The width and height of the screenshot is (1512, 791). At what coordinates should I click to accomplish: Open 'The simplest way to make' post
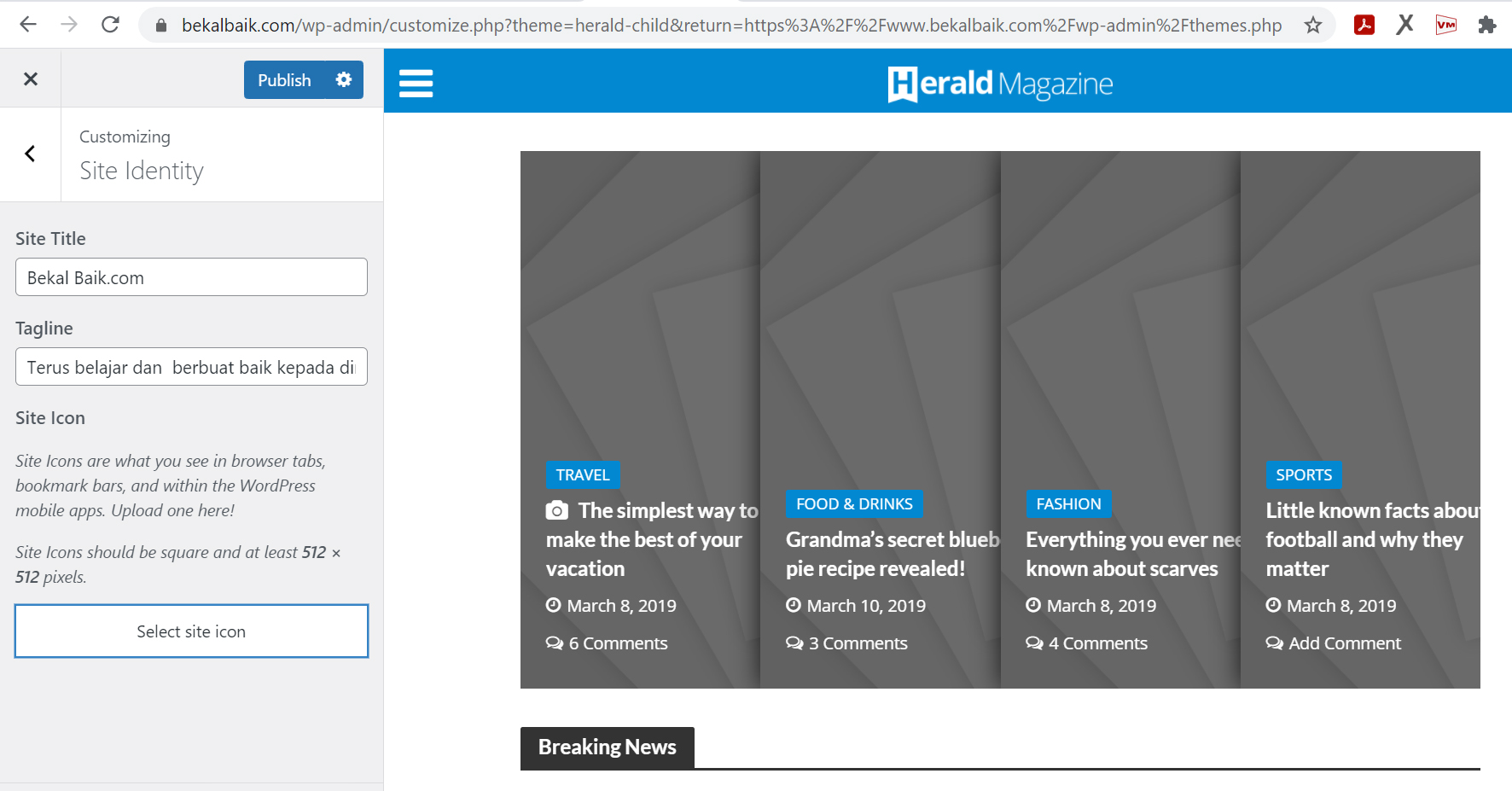point(652,539)
